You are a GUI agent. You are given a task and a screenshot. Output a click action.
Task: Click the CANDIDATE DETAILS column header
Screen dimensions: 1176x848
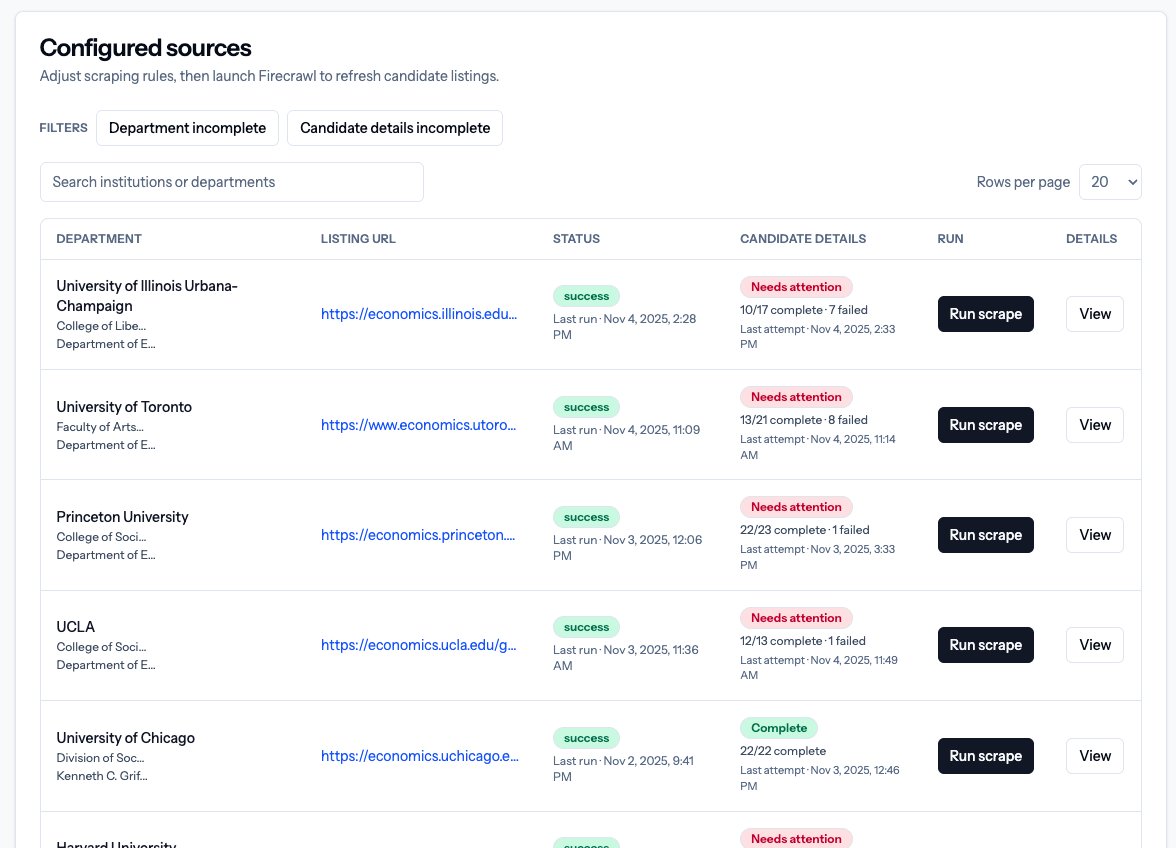point(803,238)
